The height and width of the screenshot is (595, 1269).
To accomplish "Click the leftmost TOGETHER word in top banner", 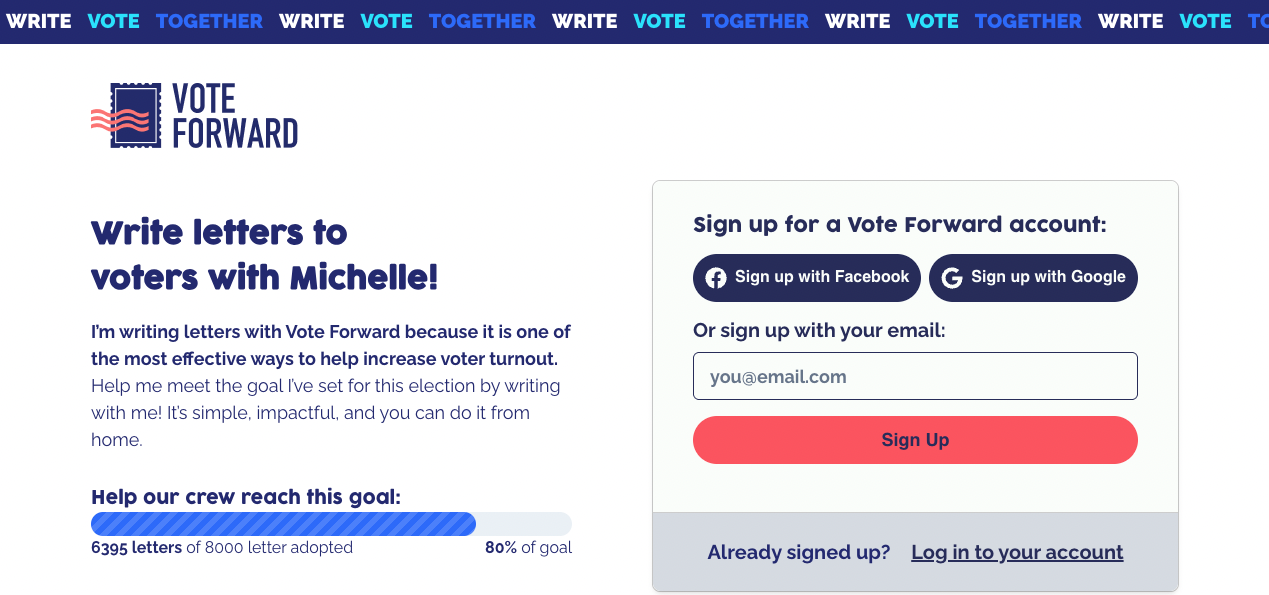I will (209, 20).
